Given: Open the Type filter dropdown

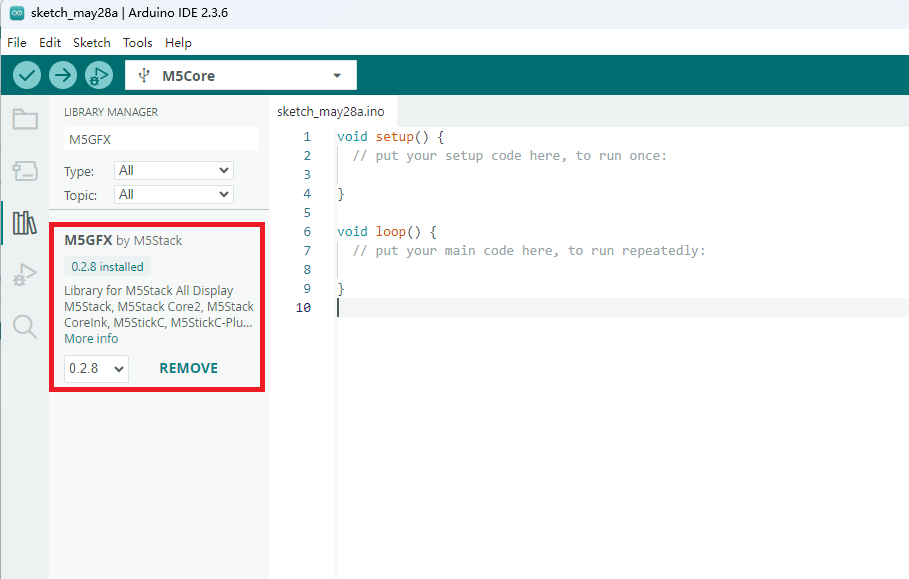Looking at the screenshot, I should pos(174,170).
